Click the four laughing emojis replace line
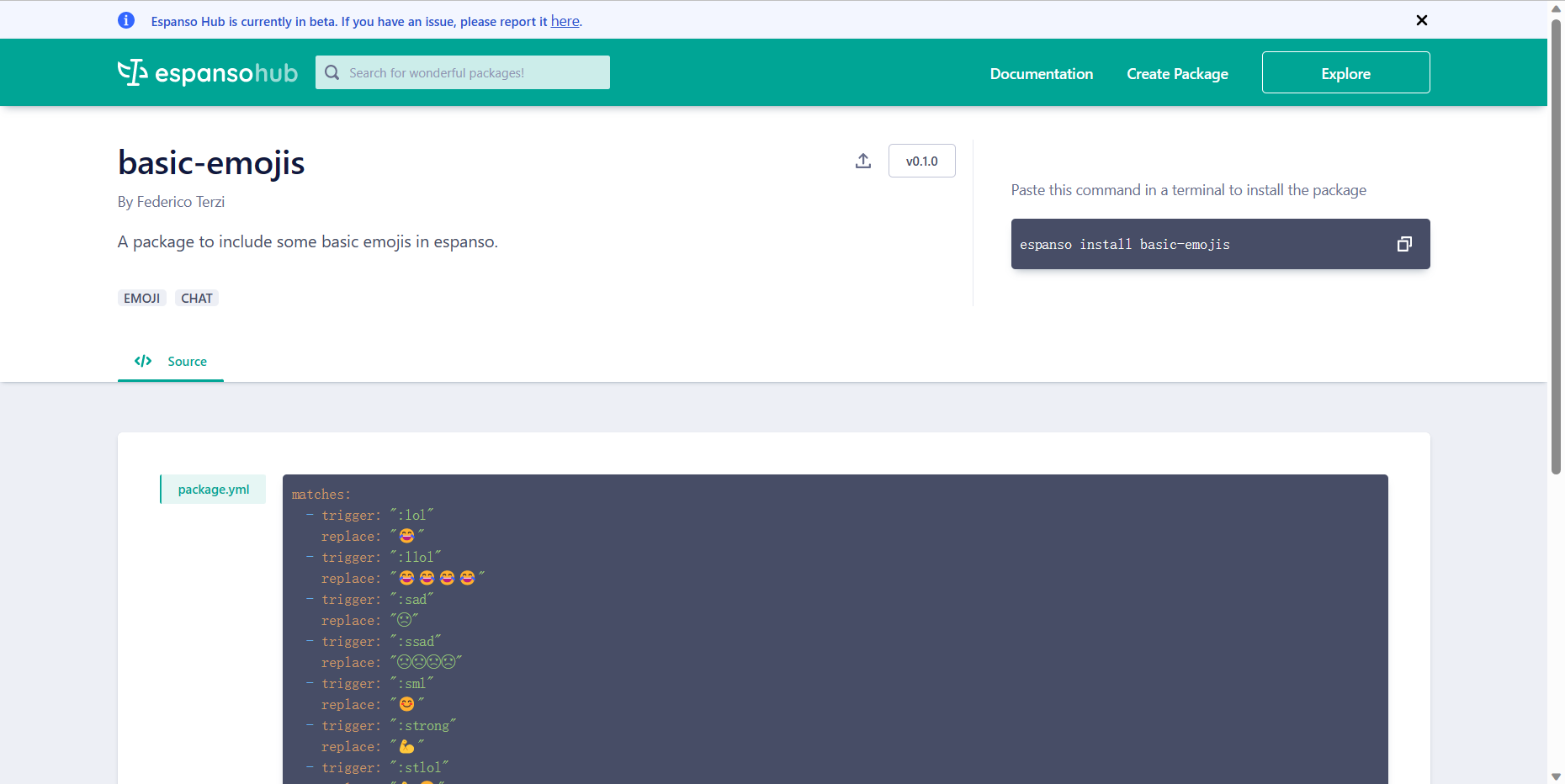This screenshot has height=784, width=1565. pyautogui.click(x=403, y=579)
